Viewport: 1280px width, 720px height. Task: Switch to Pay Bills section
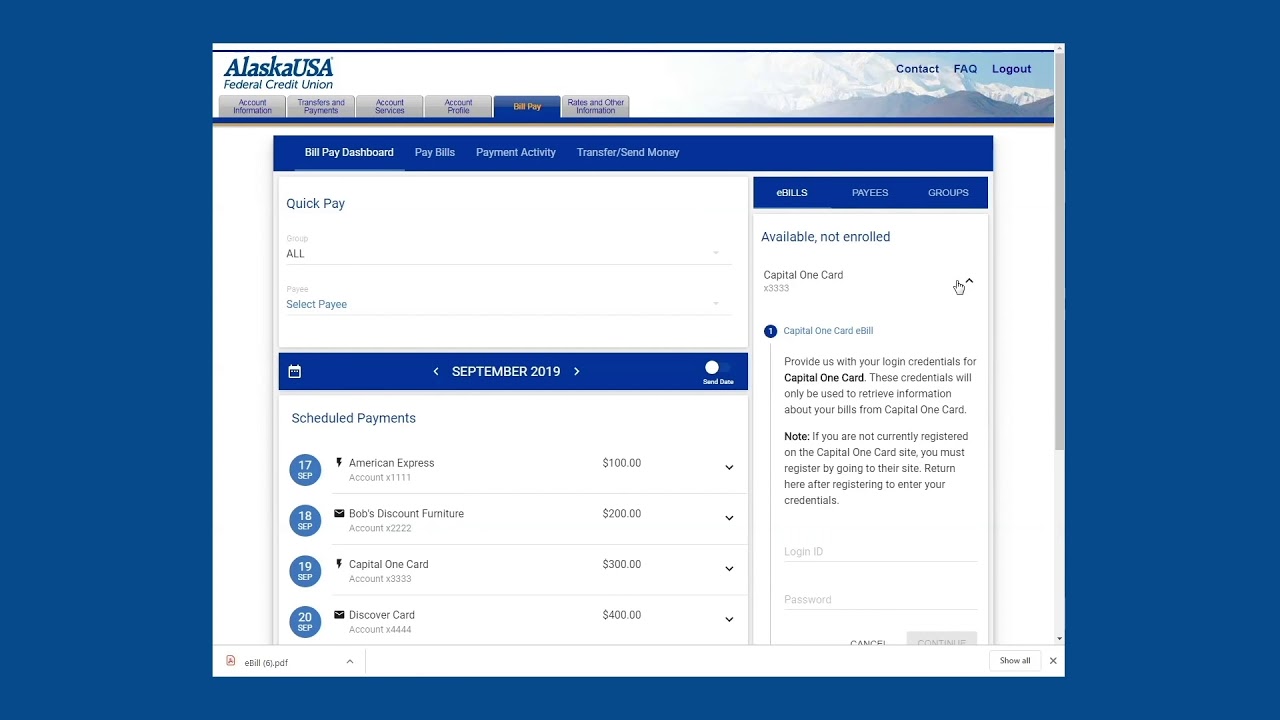[435, 152]
